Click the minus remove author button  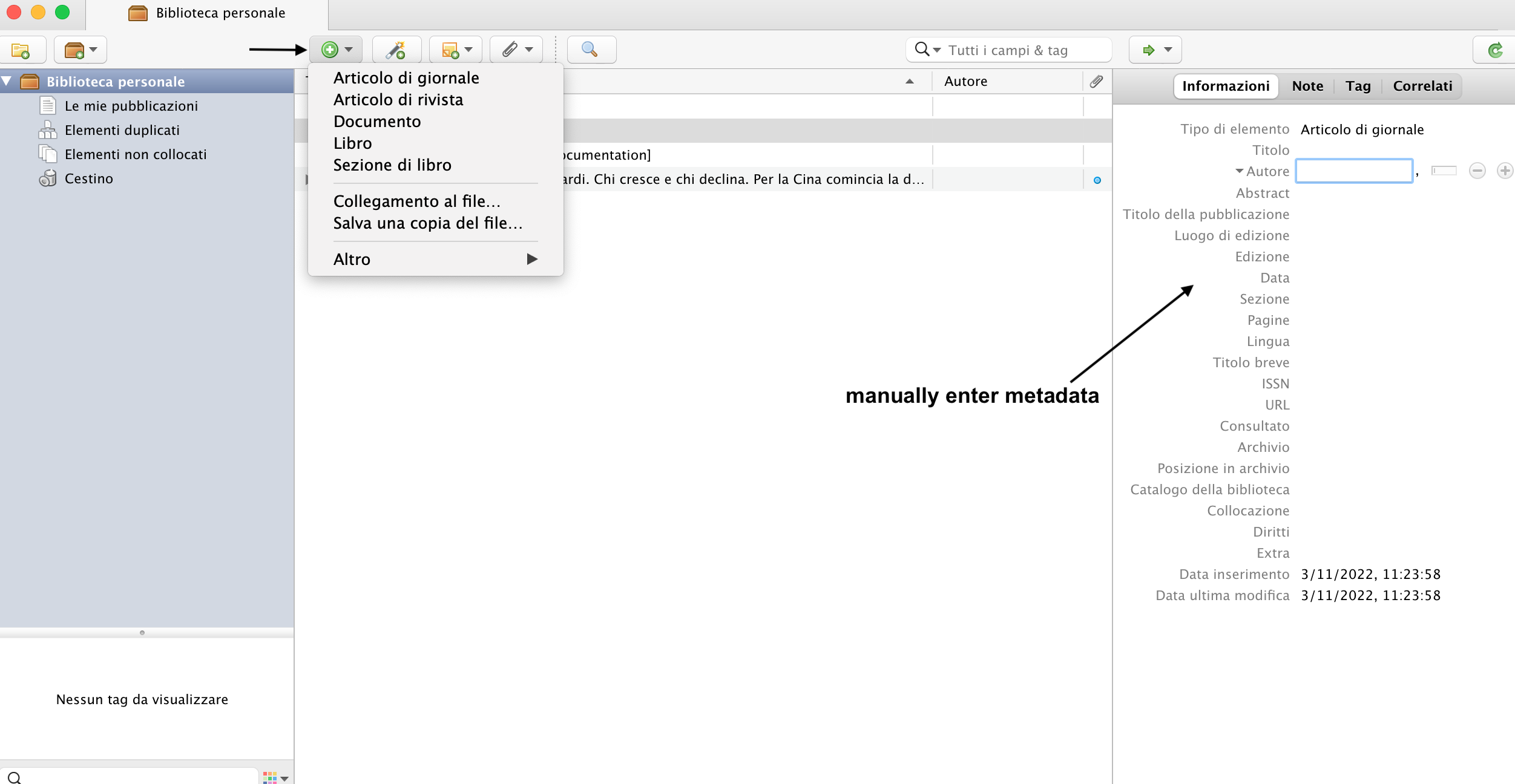(1477, 171)
